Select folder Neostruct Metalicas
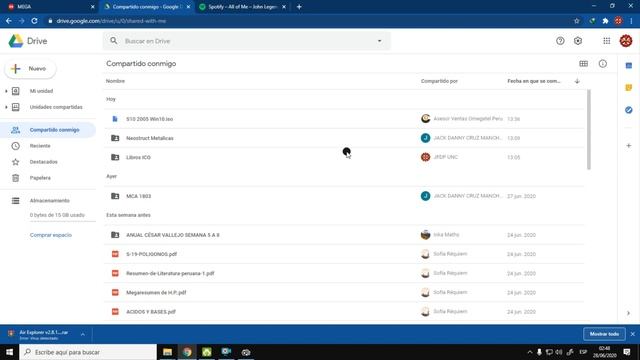Viewport: 640px width, 360px height. coord(345,138)
